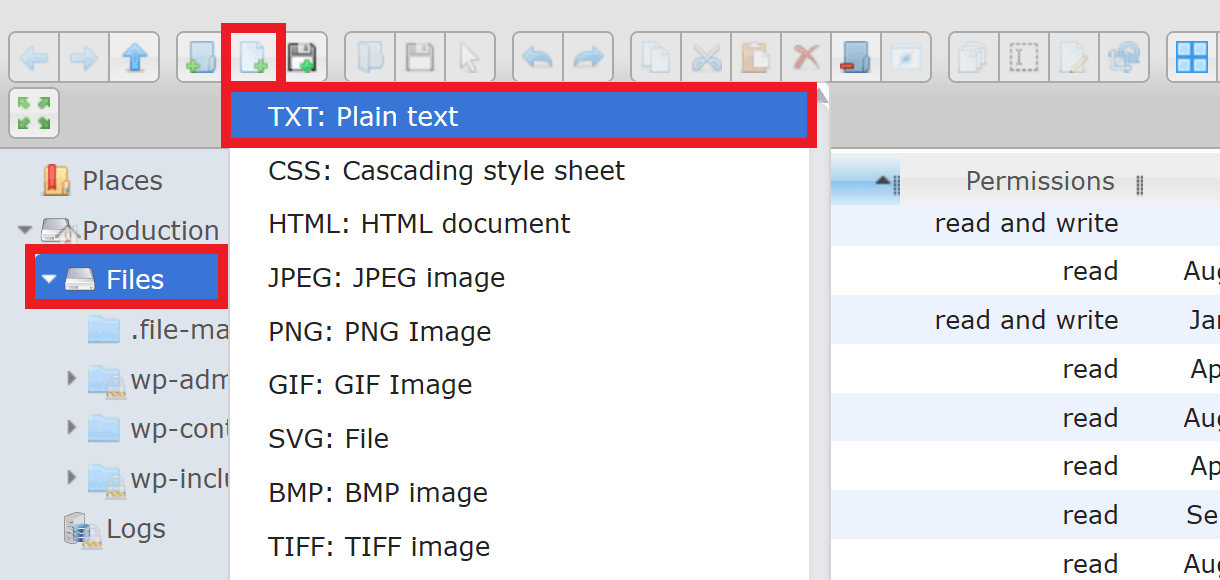Open the Logs item in the sidebar

coord(138,529)
